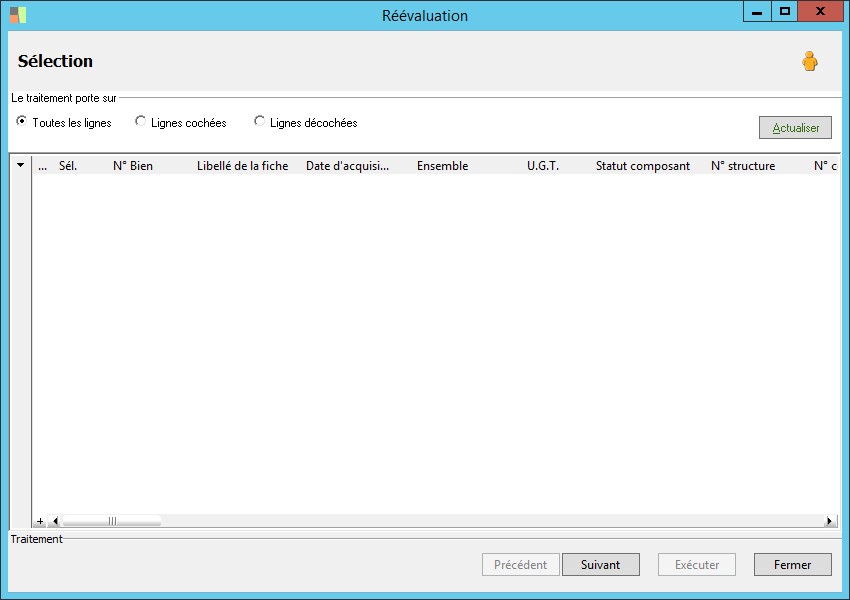Choose Lignes décochées radio button
The image size is (850, 600).
point(260,121)
